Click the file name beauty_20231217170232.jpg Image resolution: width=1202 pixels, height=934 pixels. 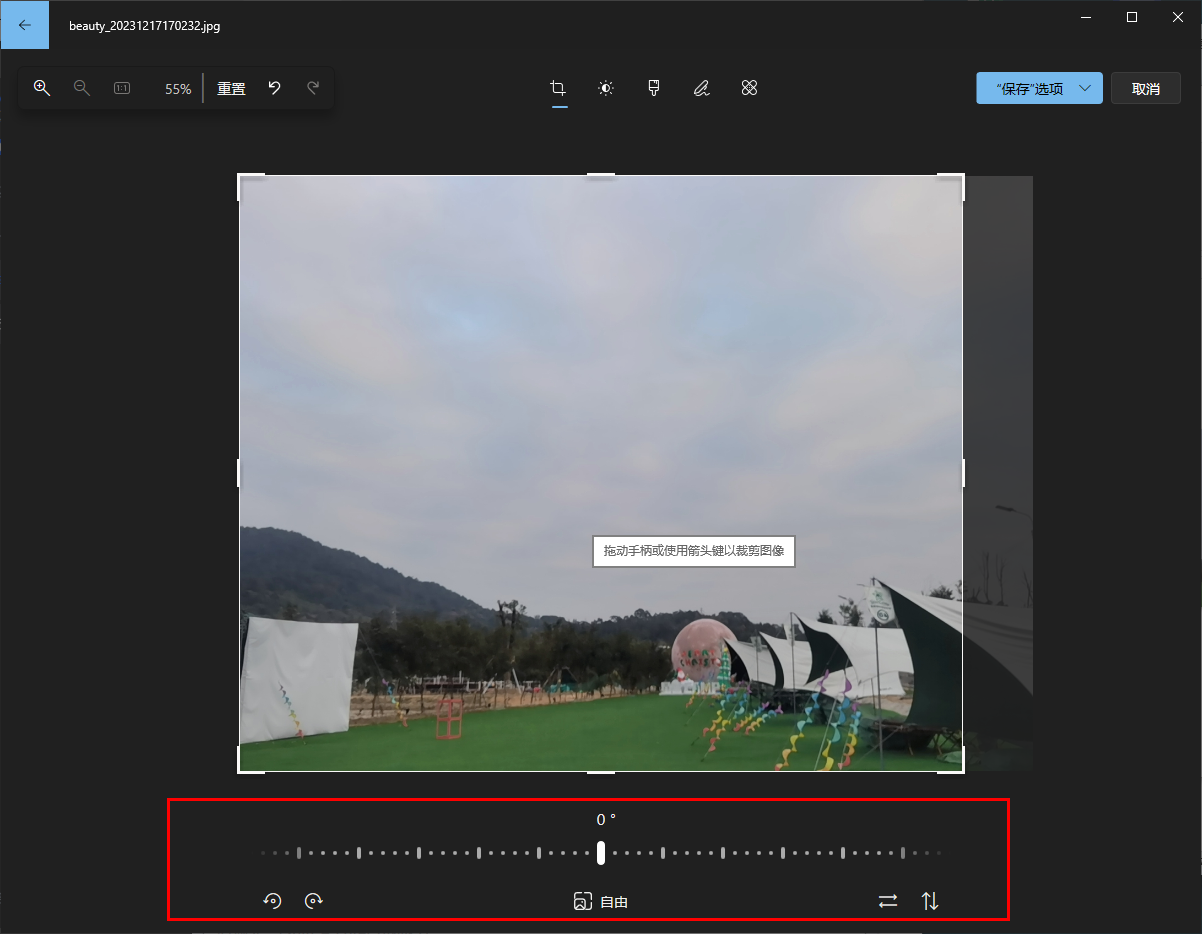[145, 26]
